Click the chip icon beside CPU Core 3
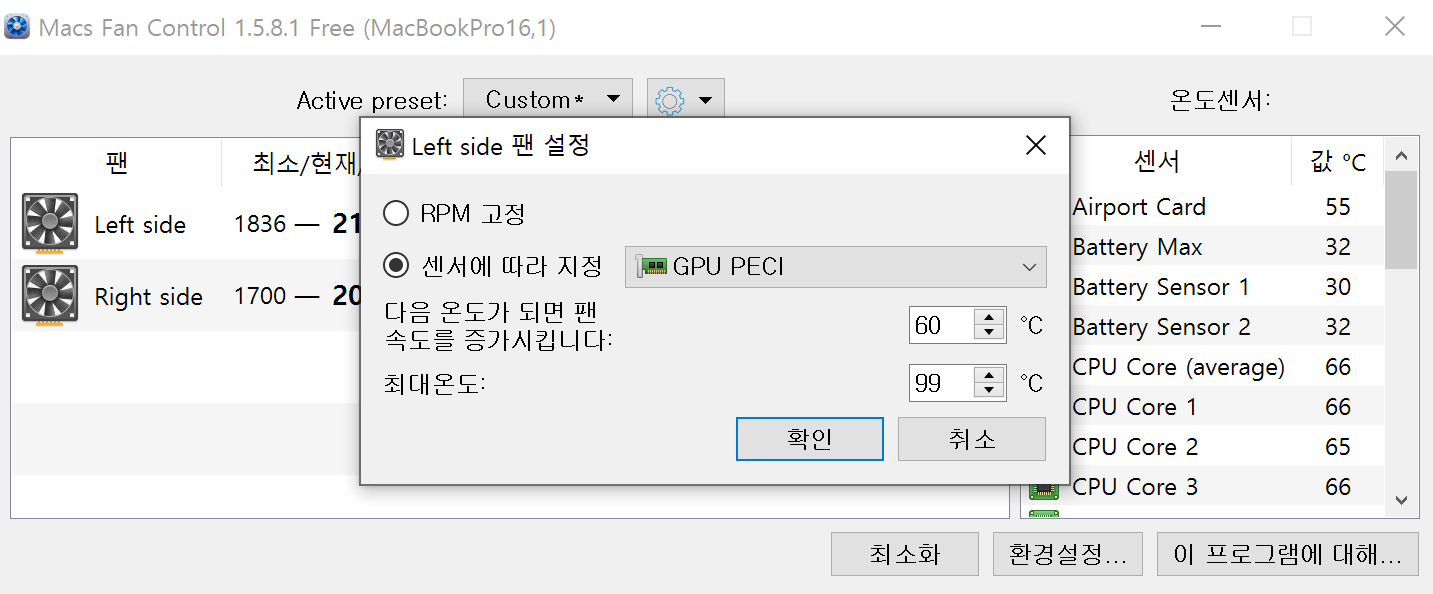Viewport: 1433px width, 594px height. pyautogui.click(x=1044, y=489)
